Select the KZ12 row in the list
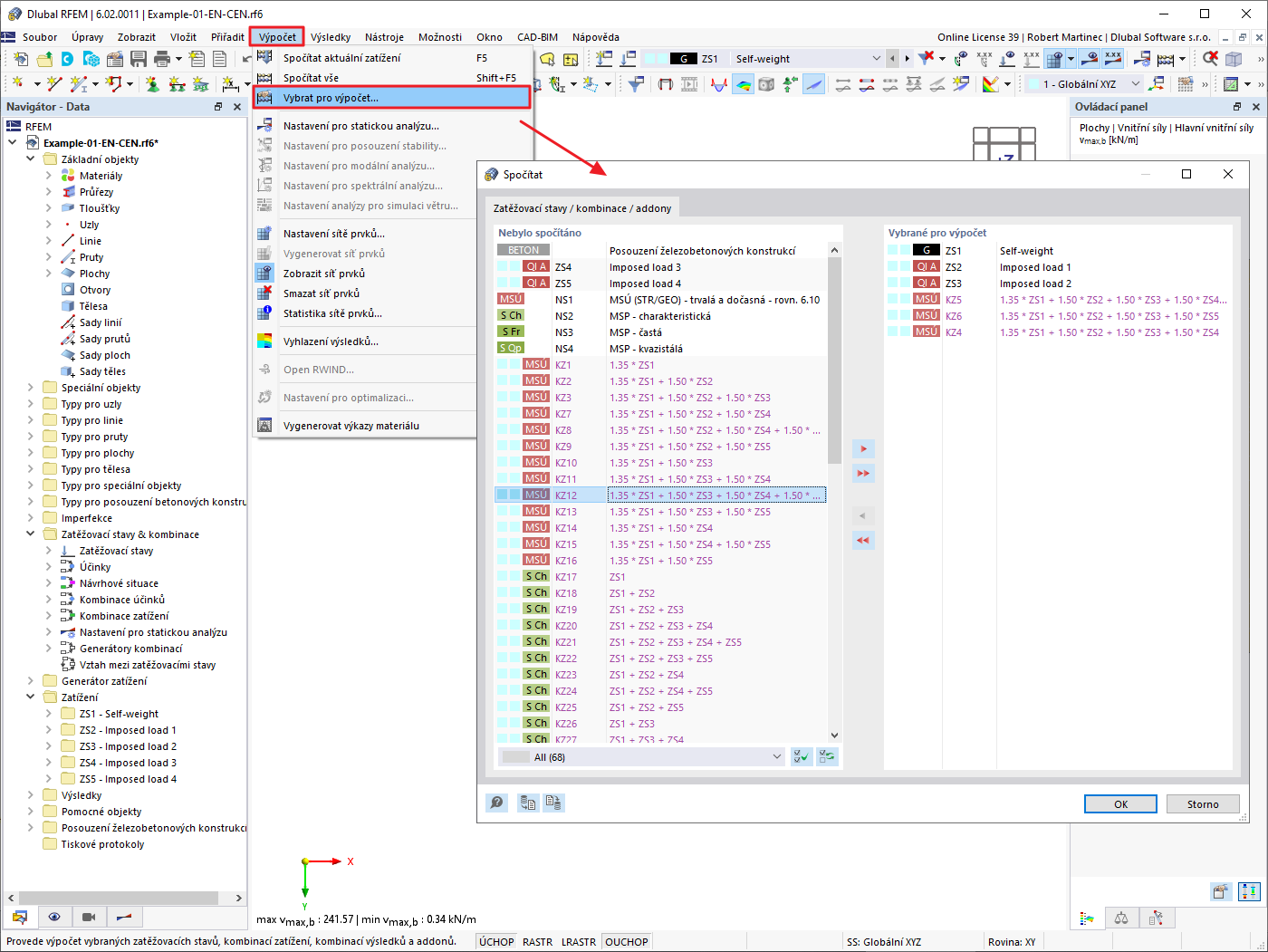Screen dimensions: 1268x952 (x=660, y=495)
